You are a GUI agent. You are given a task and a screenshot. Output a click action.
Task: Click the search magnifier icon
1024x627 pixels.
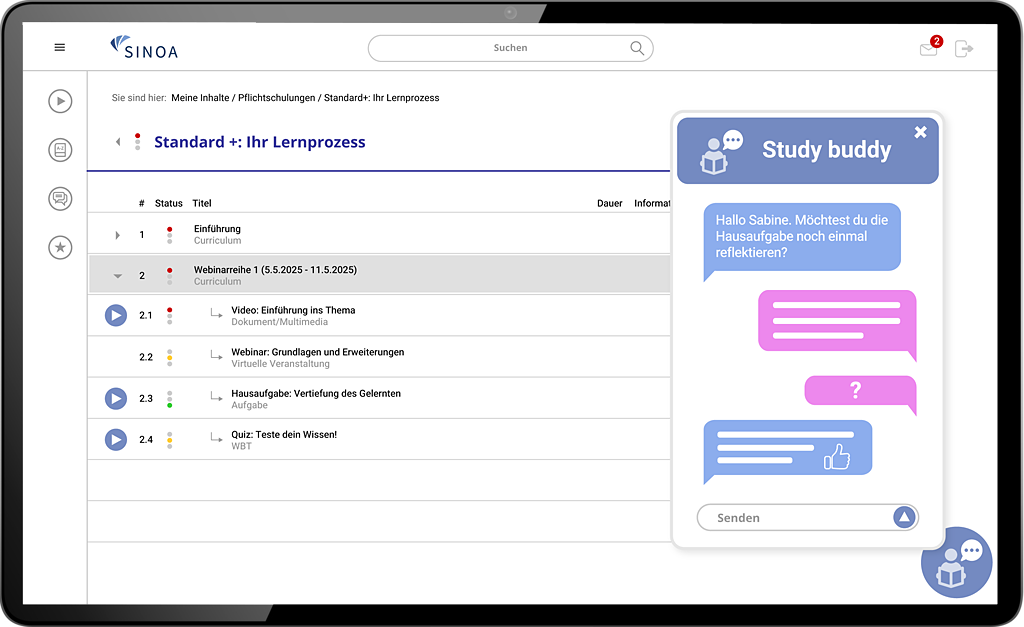tap(637, 48)
